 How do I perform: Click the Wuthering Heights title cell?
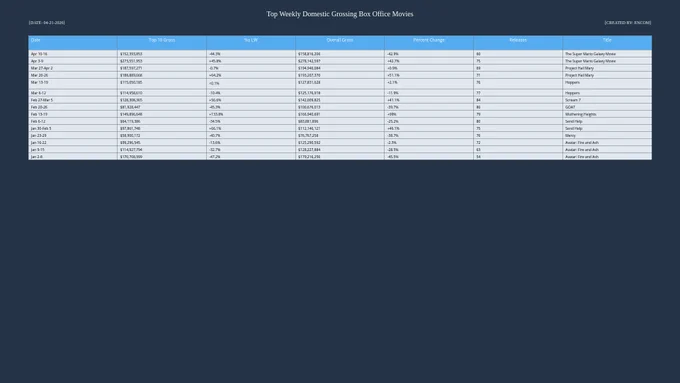click(x=607, y=114)
